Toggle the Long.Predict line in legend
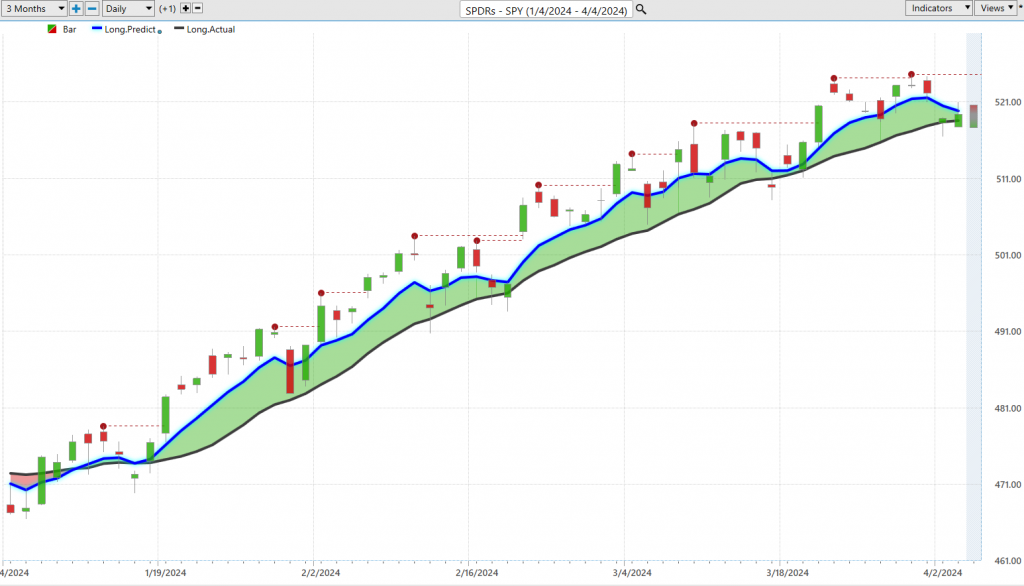Image resolution: width=1024 pixels, height=586 pixels. 132,30
